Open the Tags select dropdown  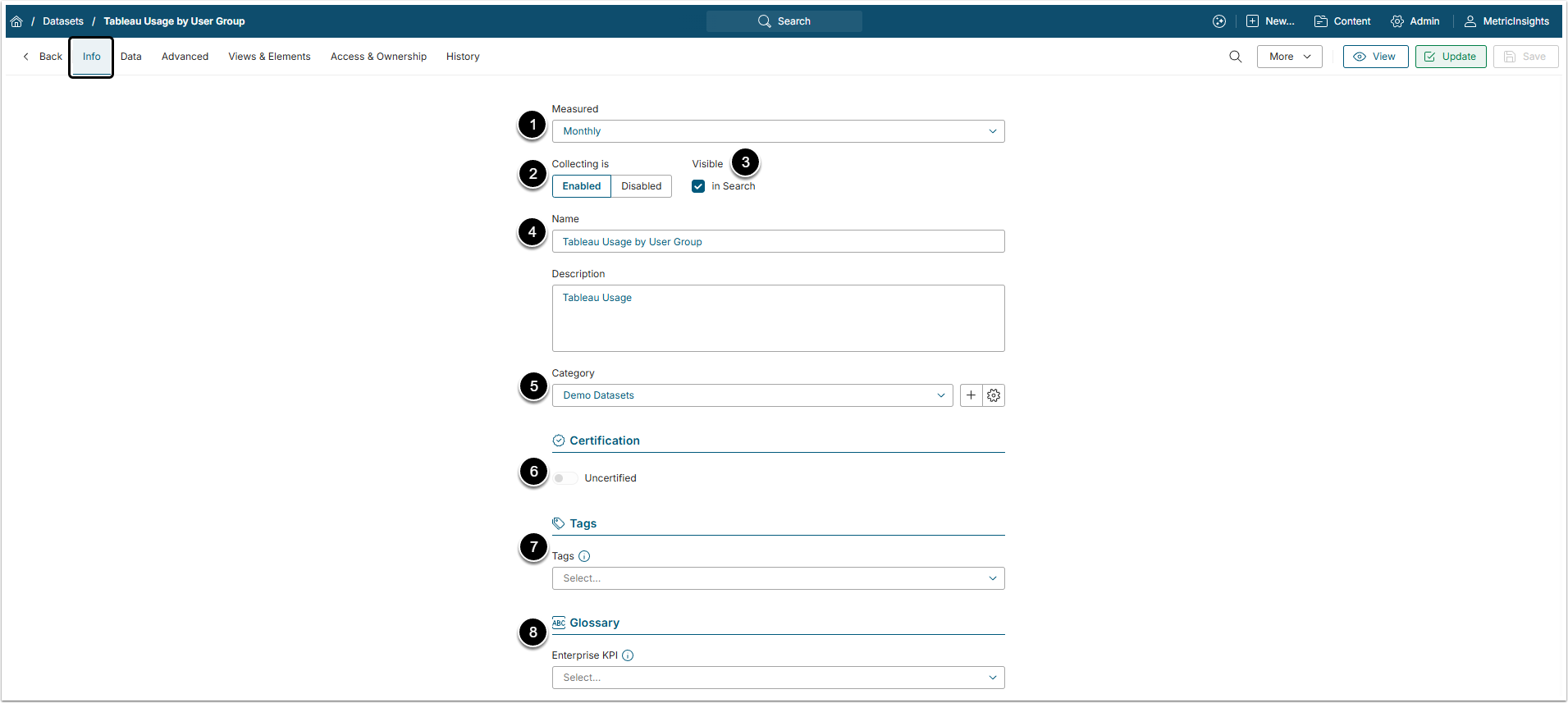tap(778, 578)
